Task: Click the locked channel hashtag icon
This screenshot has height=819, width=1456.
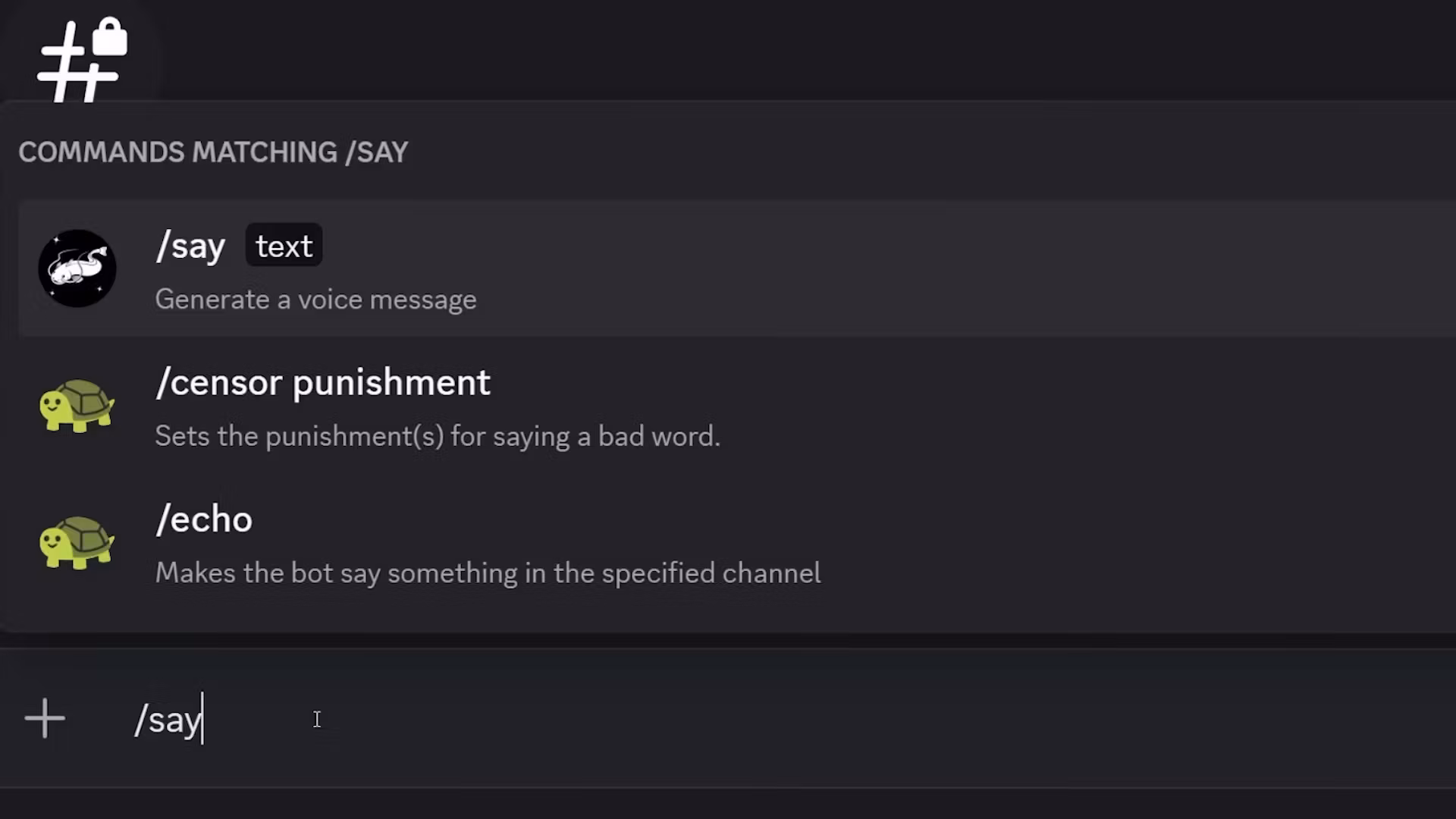Action: point(80,57)
